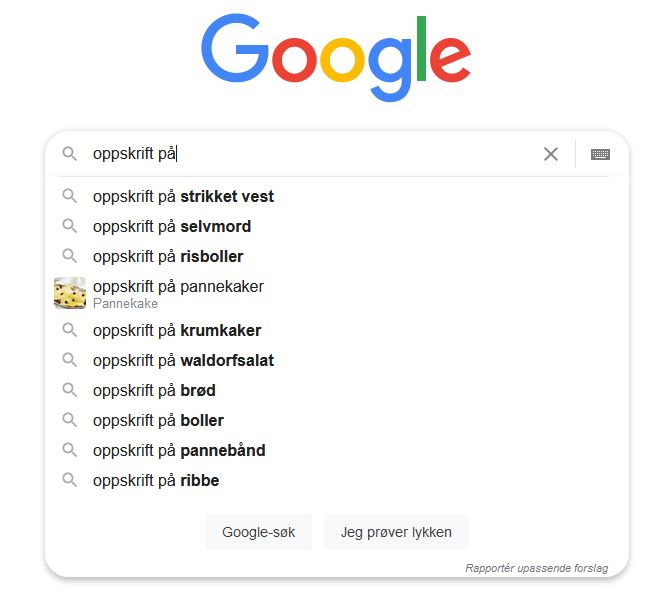Open the on-screen keyboard icon
The height and width of the screenshot is (599, 654).
point(600,154)
